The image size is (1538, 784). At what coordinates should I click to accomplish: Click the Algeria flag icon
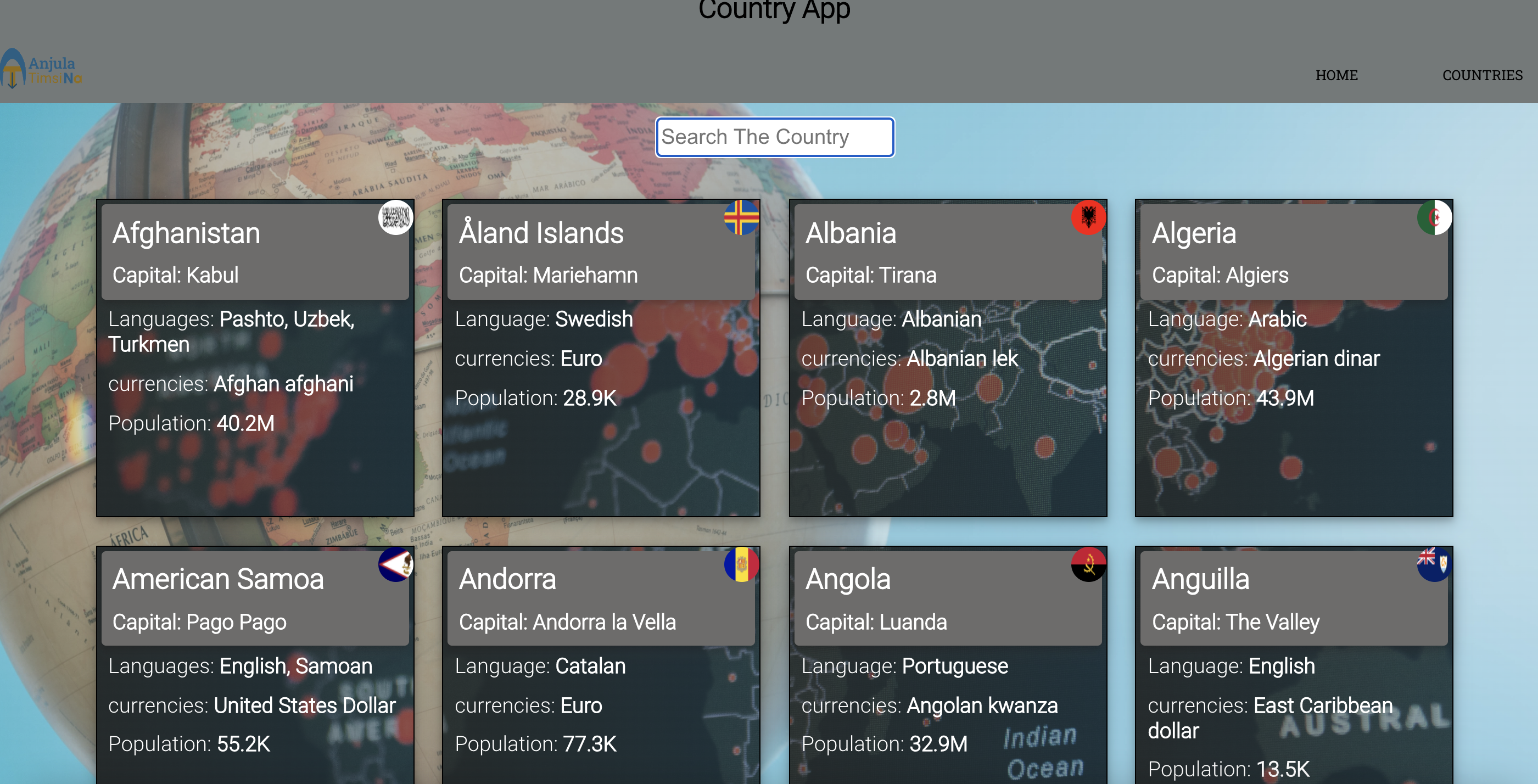tap(1435, 217)
